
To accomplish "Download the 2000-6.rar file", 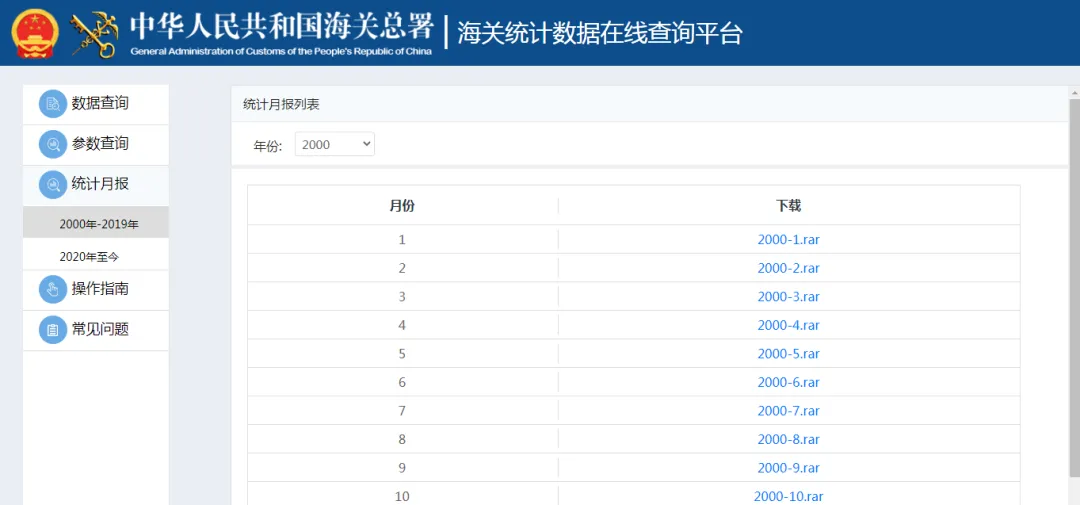I will coord(789,382).
